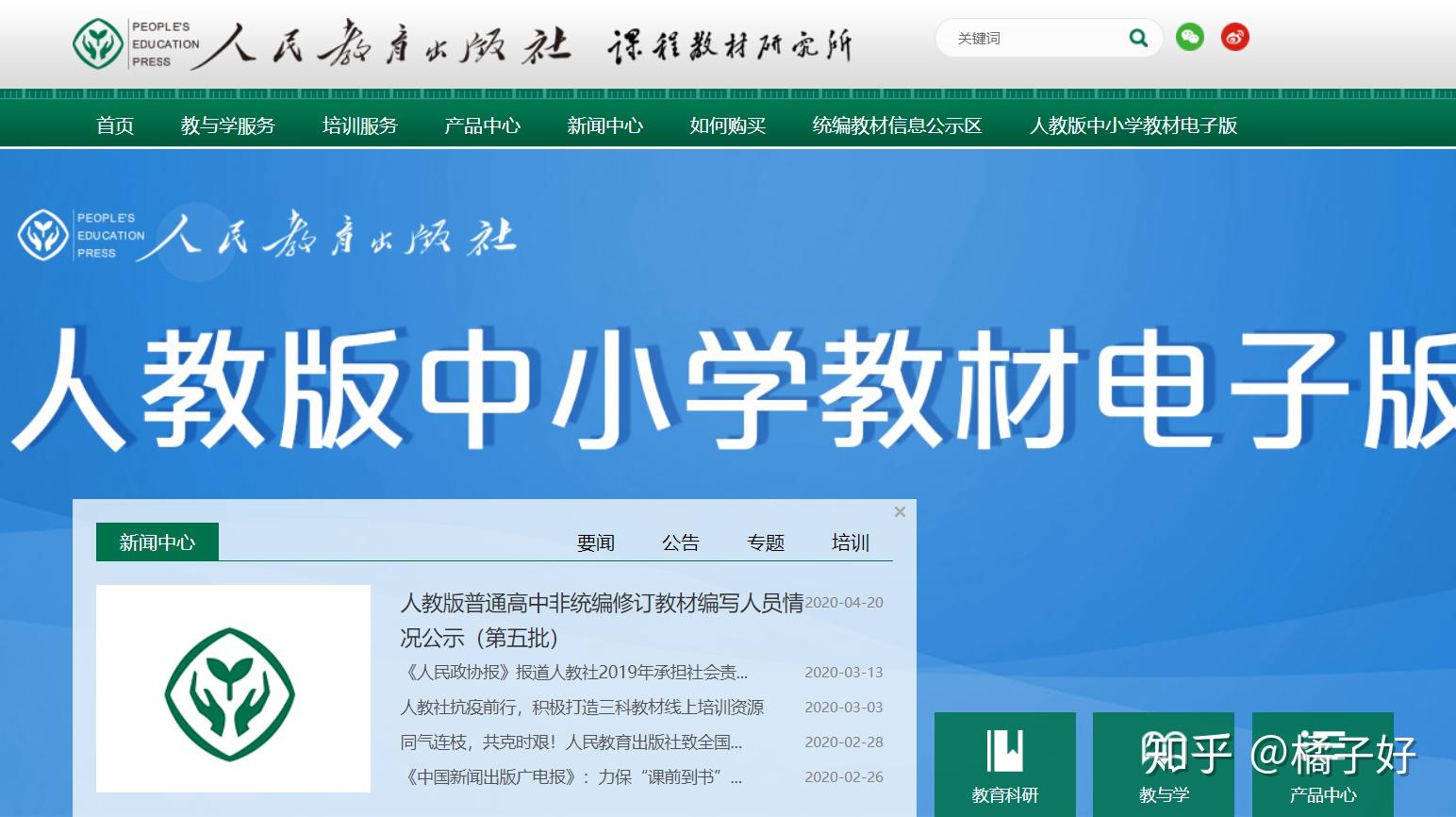Switch to the 培训 tab
1456x817 pixels.
pyautogui.click(x=850, y=542)
